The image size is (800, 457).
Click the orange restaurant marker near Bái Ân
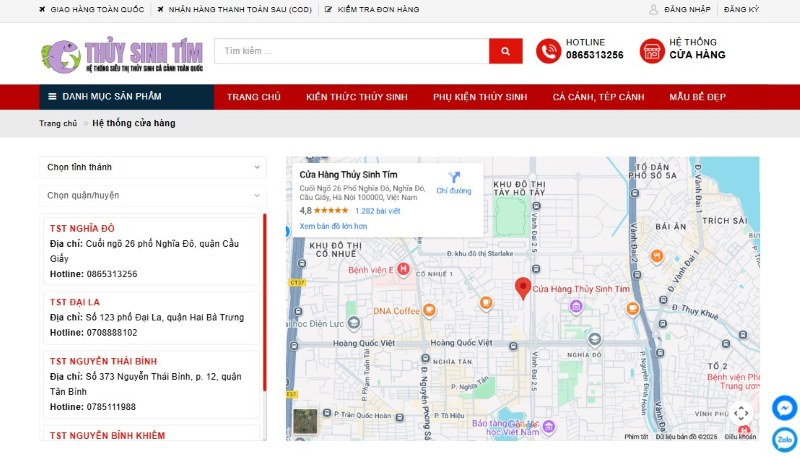tap(657, 256)
